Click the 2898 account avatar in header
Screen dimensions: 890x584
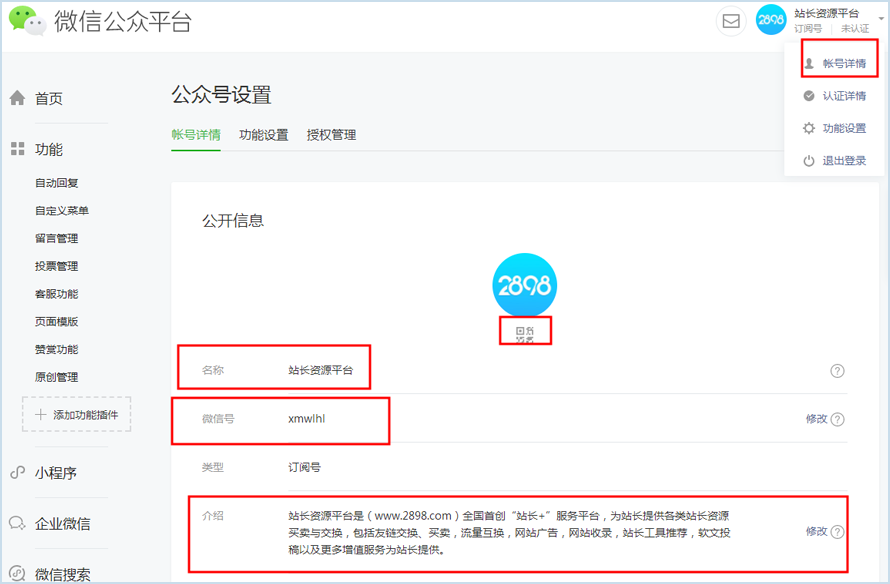(x=771, y=20)
